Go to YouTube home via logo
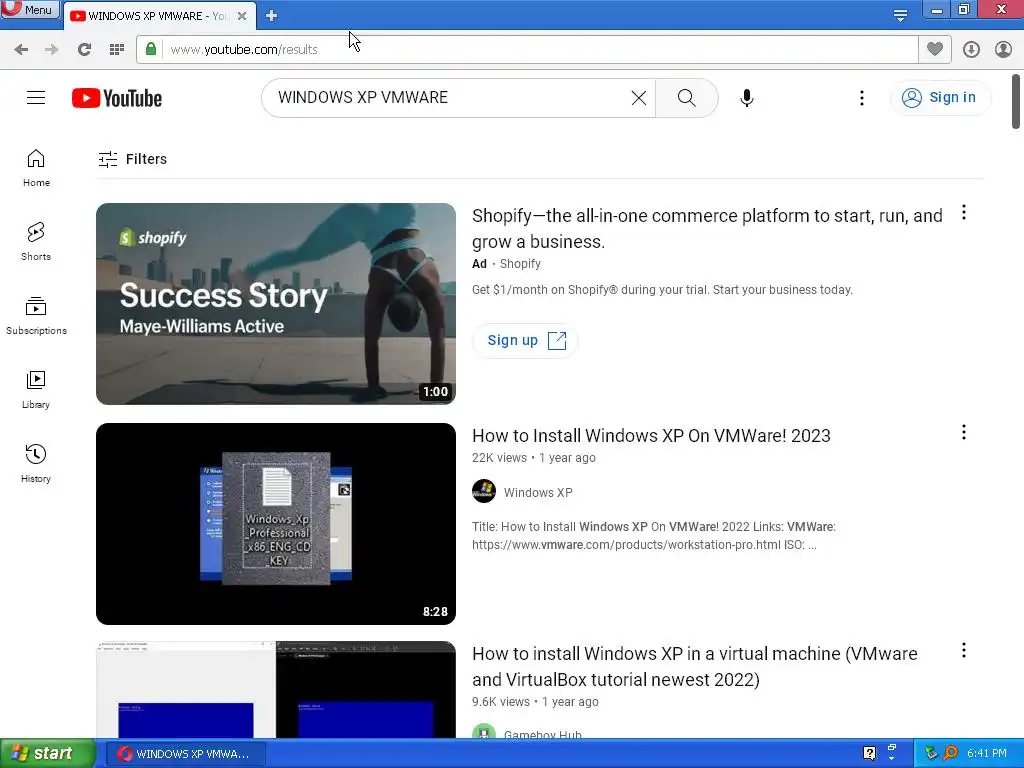Image resolution: width=1024 pixels, height=768 pixels. (x=117, y=98)
